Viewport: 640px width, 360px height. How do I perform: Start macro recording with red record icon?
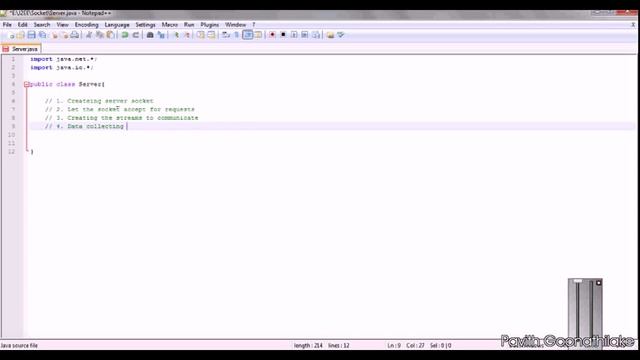pos(272,35)
